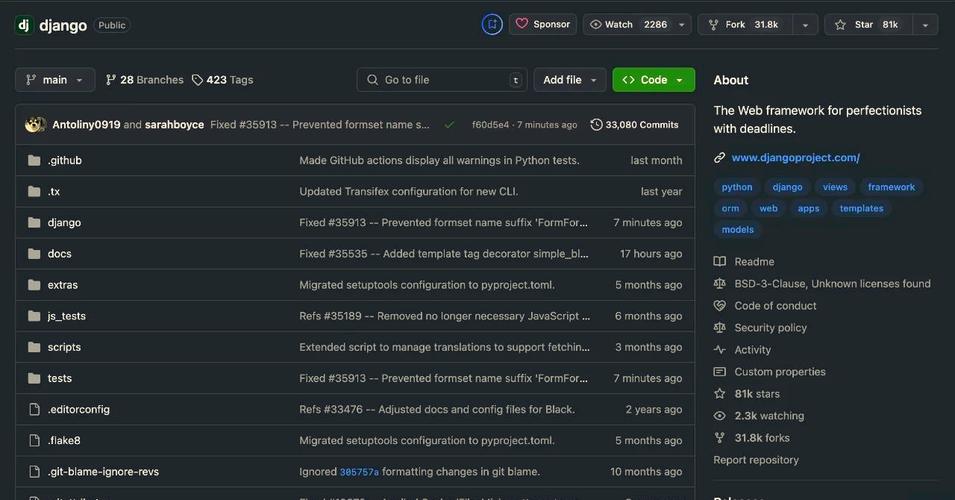The width and height of the screenshot is (955, 500).
Task: Click the .git-blame-ignore-revs file icon
Action: 35,471
